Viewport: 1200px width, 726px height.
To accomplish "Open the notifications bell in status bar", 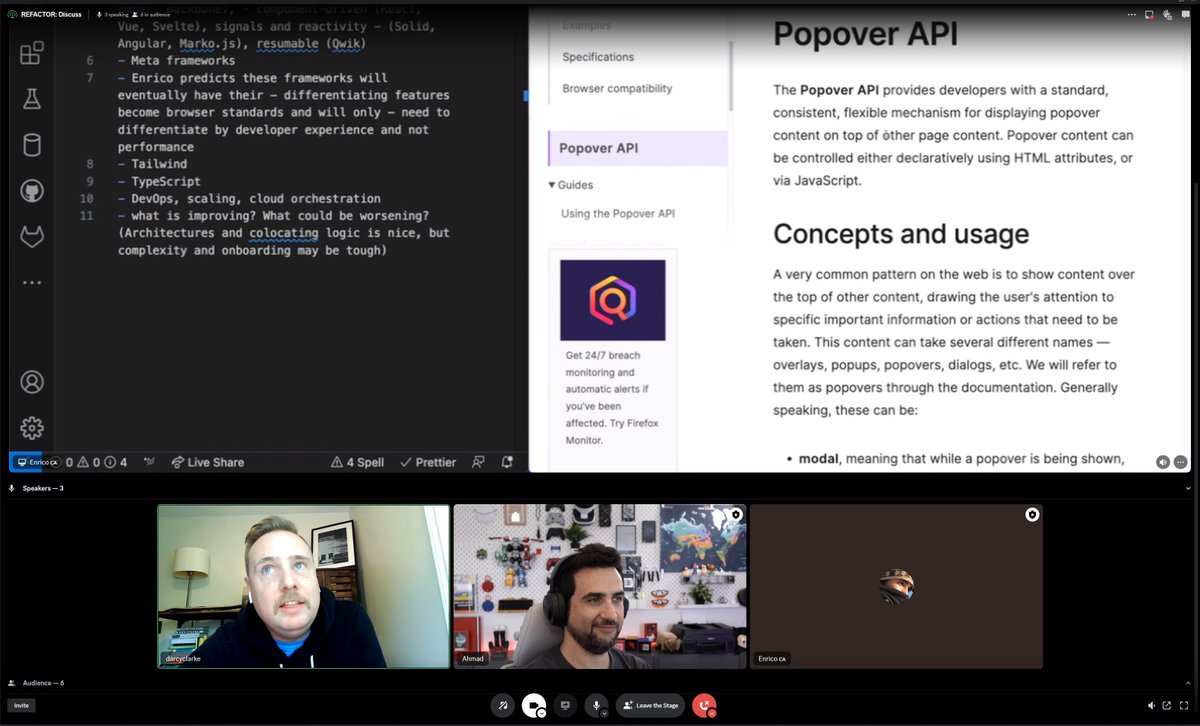I will point(506,462).
